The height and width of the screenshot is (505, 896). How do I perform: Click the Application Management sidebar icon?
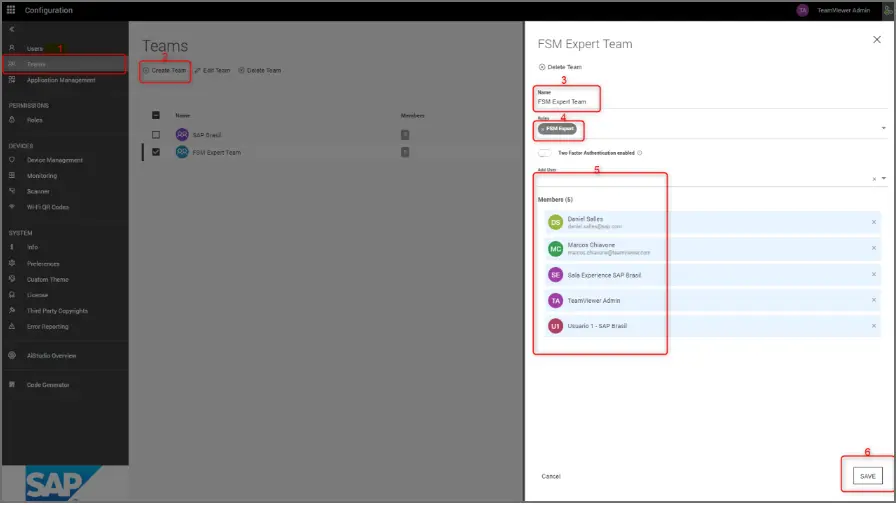tap(11, 80)
